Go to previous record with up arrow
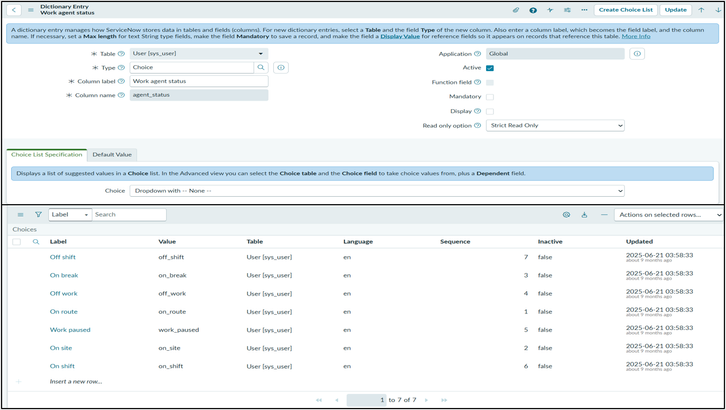726x410 pixels. click(x=701, y=10)
